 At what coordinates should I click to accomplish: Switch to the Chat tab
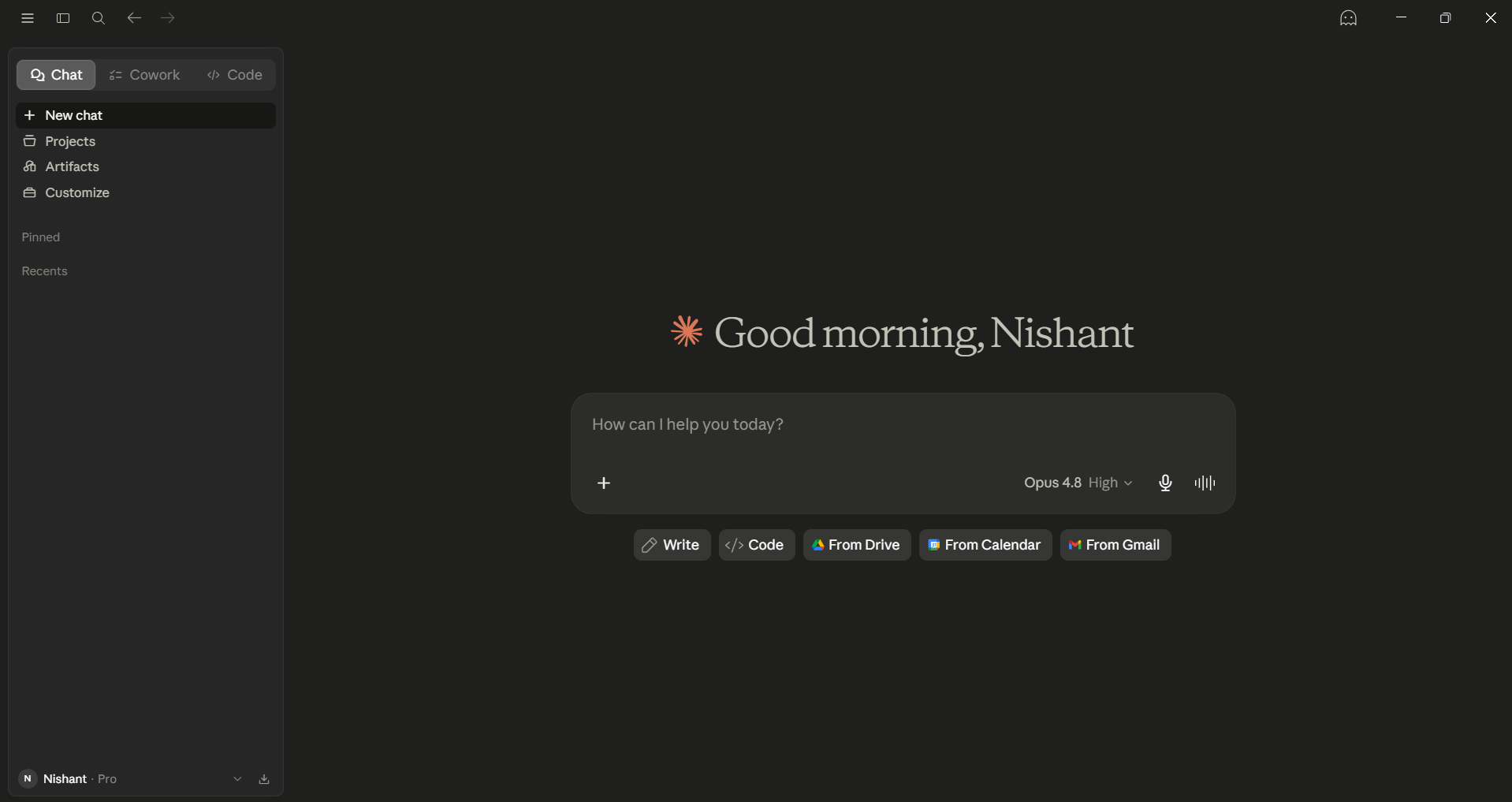pyautogui.click(x=56, y=75)
